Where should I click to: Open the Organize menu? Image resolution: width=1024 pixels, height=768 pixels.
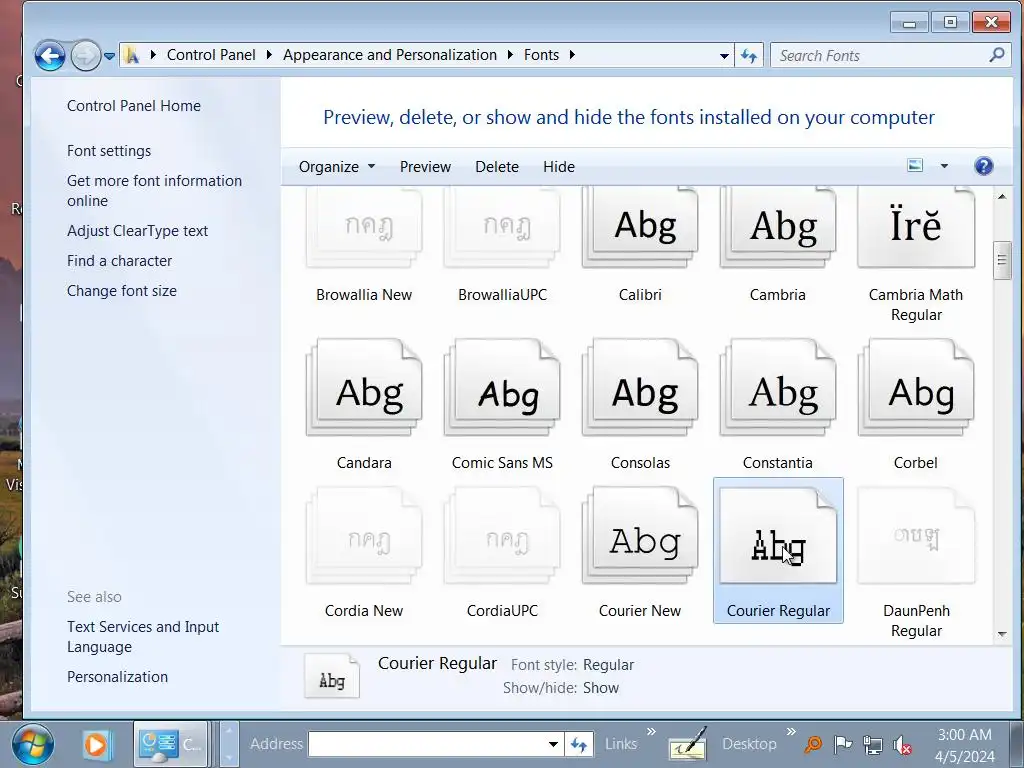(x=337, y=167)
